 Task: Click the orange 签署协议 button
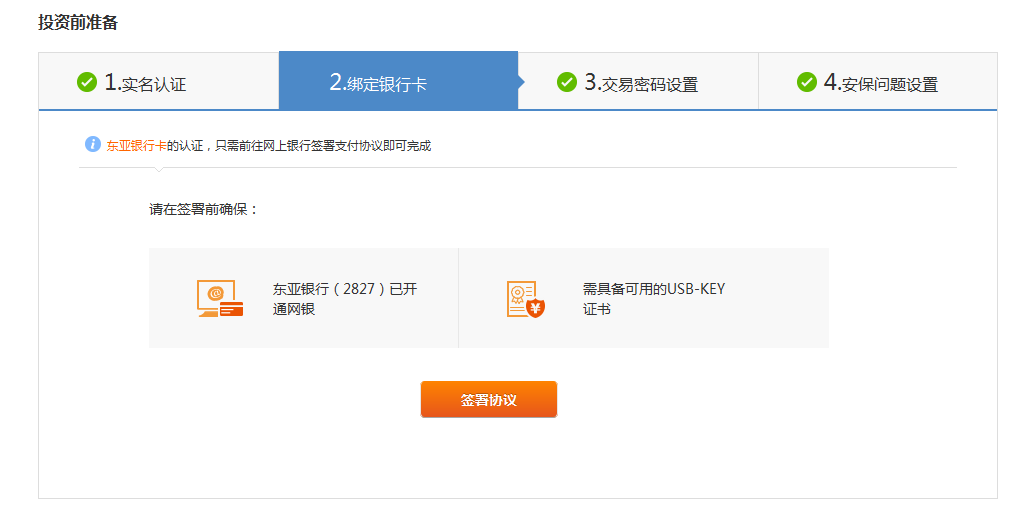coord(489,399)
